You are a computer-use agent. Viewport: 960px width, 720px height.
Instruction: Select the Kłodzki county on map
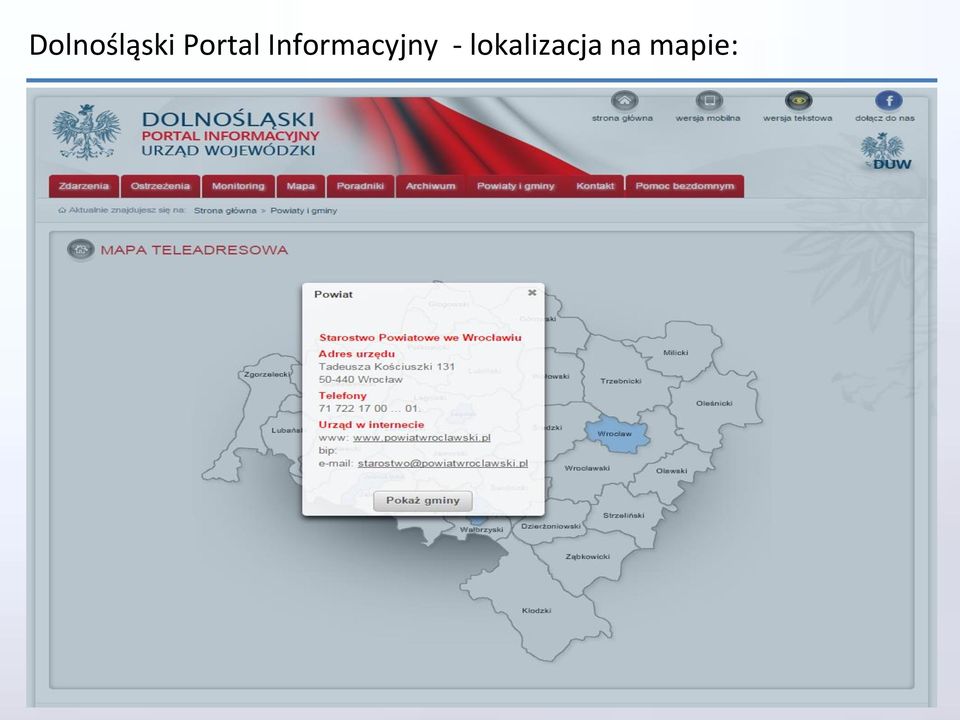click(x=536, y=611)
